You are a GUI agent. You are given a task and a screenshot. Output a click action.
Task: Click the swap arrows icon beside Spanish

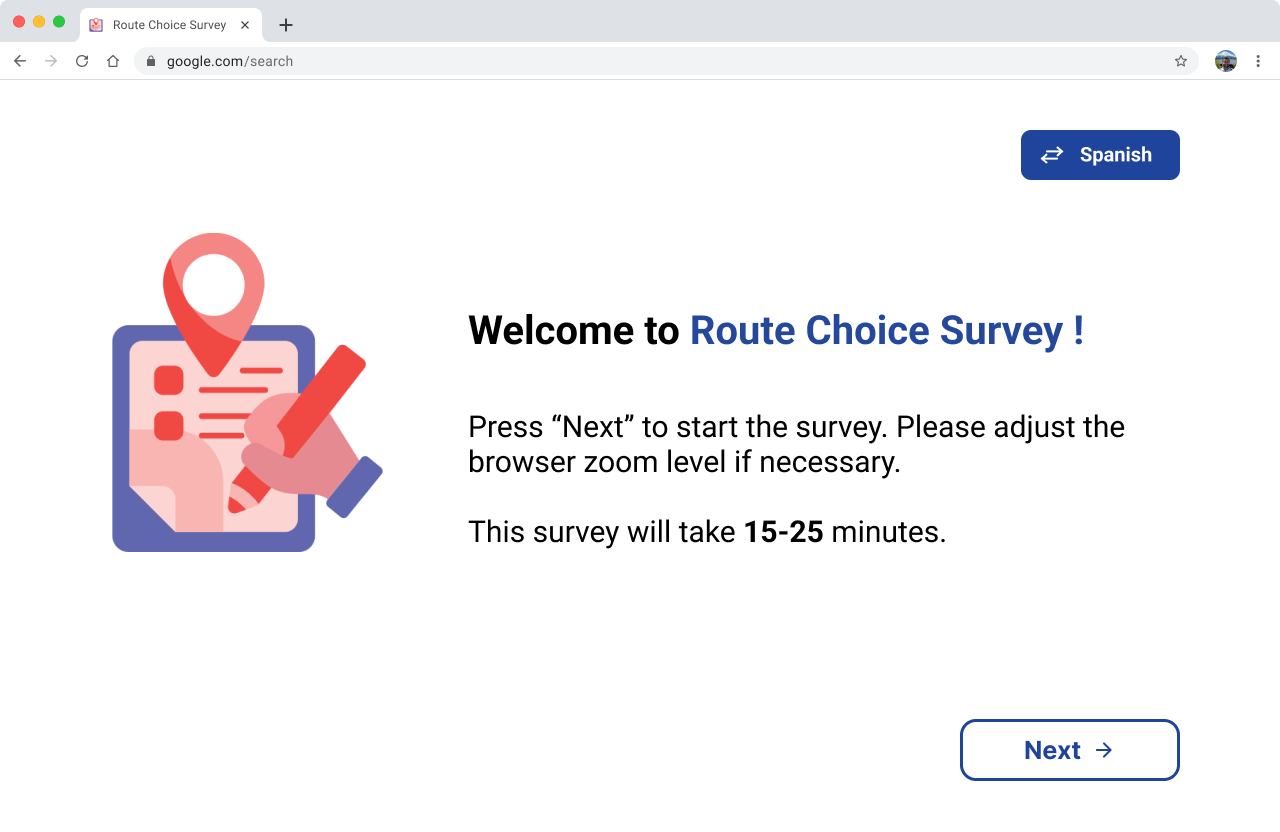coord(1052,155)
